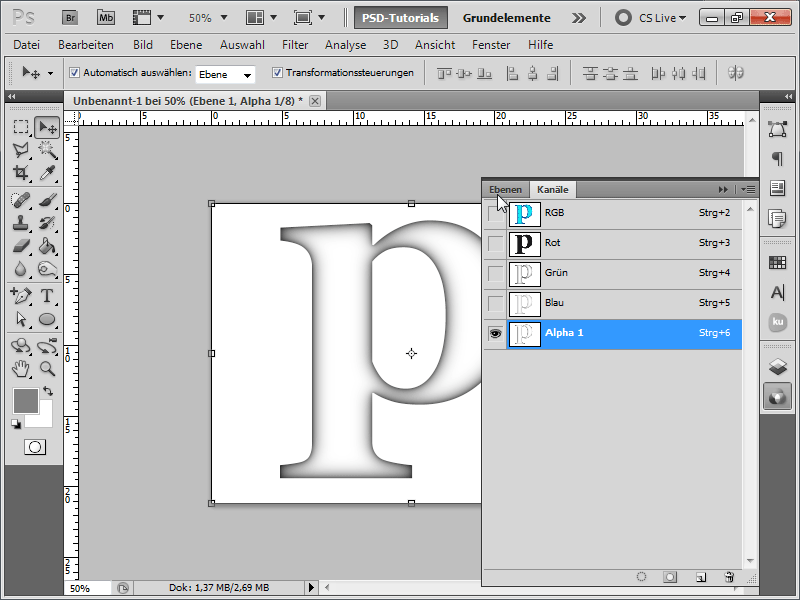The width and height of the screenshot is (800, 600).
Task: Open the Fenster menu
Action: tap(491, 45)
